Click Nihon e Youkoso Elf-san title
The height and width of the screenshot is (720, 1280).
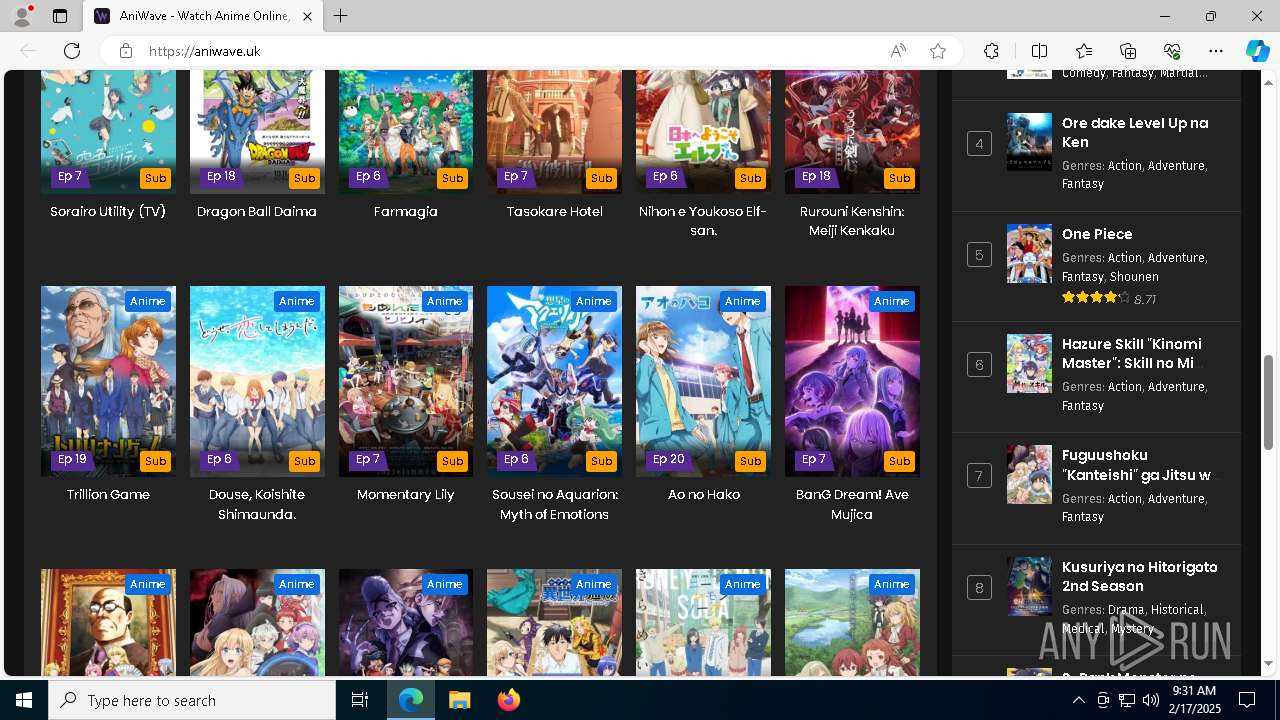(x=703, y=221)
